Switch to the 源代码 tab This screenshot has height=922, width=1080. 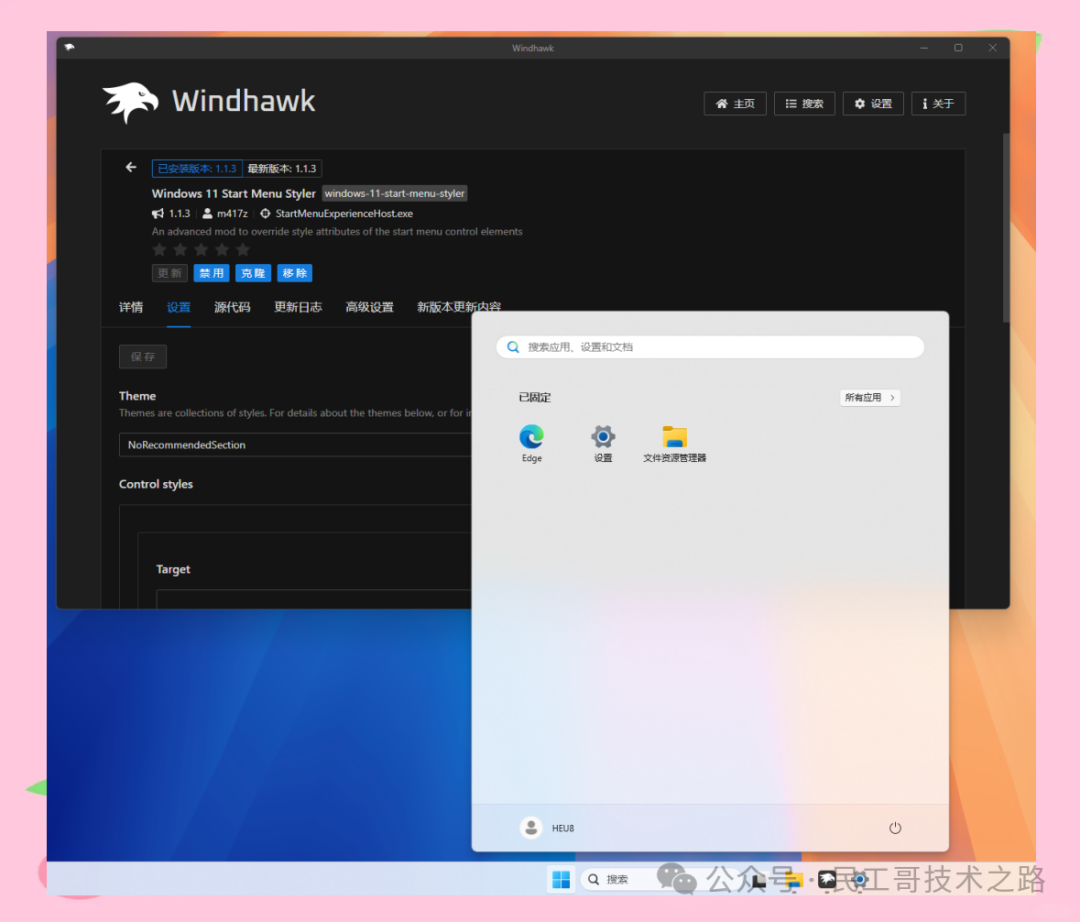(x=232, y=307)
